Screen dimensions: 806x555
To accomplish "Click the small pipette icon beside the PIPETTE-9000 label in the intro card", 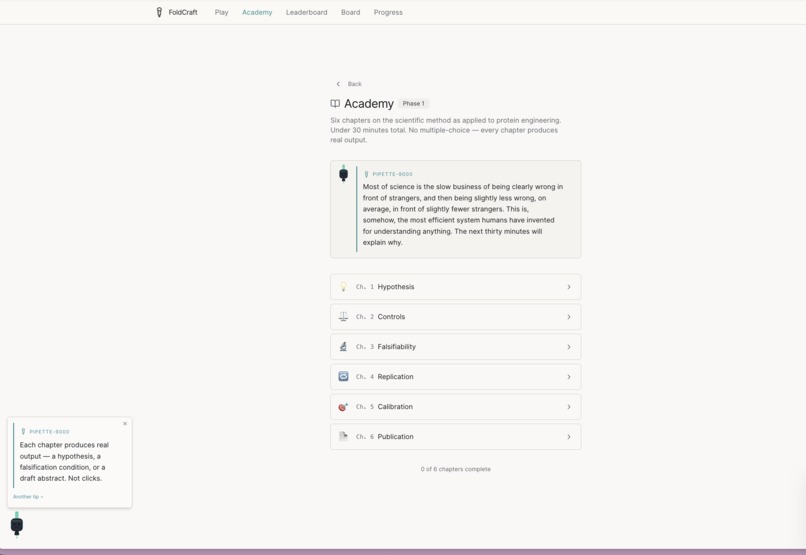I will coord(366,174).
